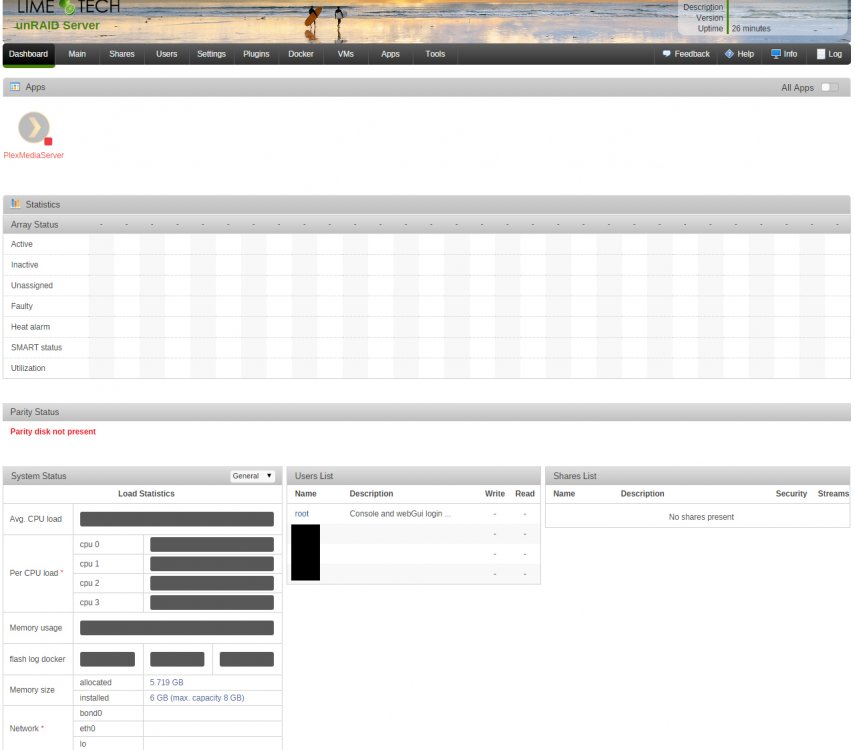Click the 'Parity disk not present' message
855x750 pixels.
[53, 431]
